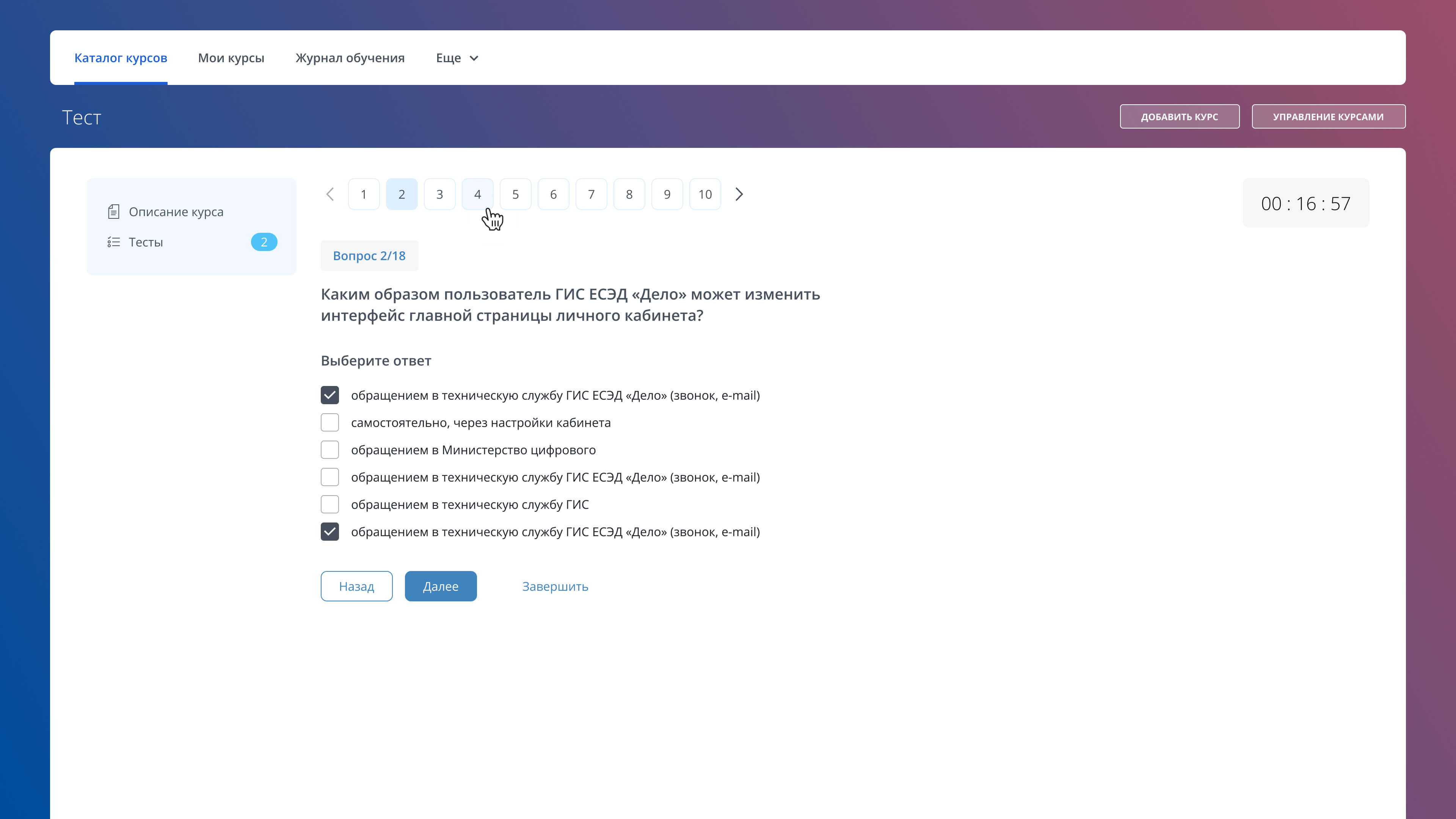The image size is (1456, 819).
Task: Open the Каталог курсов tab
Action: 121,58
